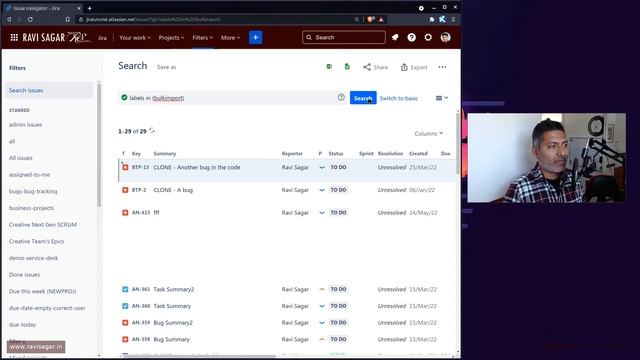Refresh results icon next to 1-29 of 29
Image resolution: width=640 pixels, height=360 pixels.
tap(152, 131)
